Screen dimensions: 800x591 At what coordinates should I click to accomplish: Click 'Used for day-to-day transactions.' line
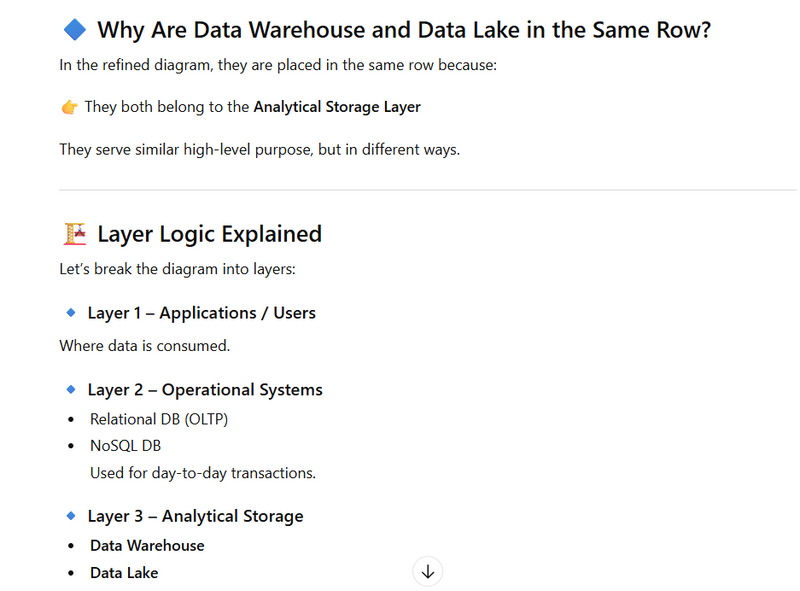[x=203, y=473]
